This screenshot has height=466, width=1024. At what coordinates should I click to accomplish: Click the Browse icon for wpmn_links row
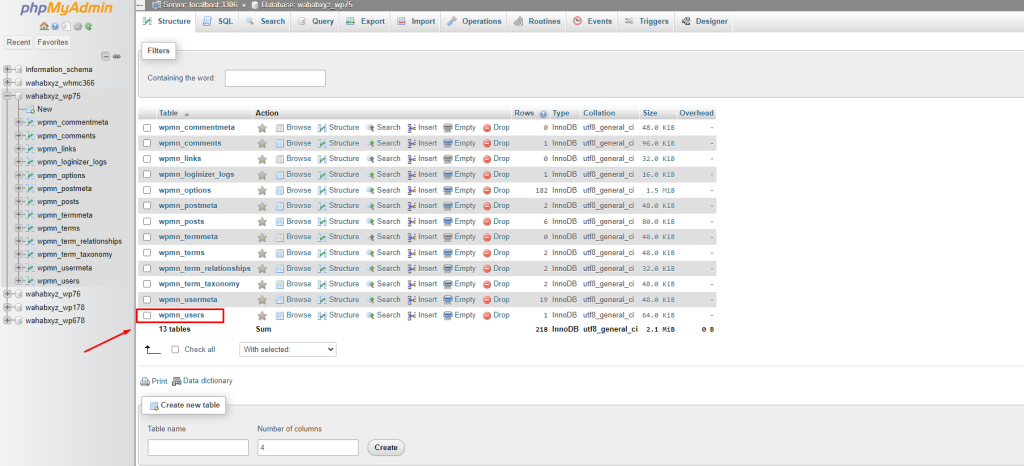[280, 159]
